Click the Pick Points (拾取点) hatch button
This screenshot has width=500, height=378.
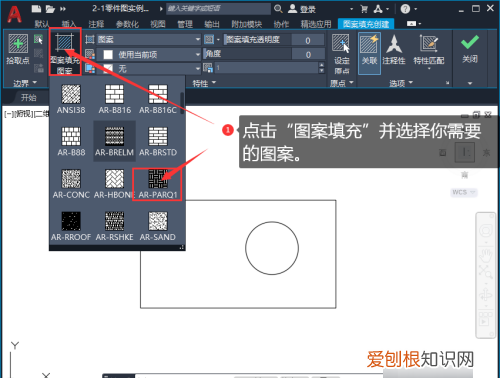tap(18, 49)
